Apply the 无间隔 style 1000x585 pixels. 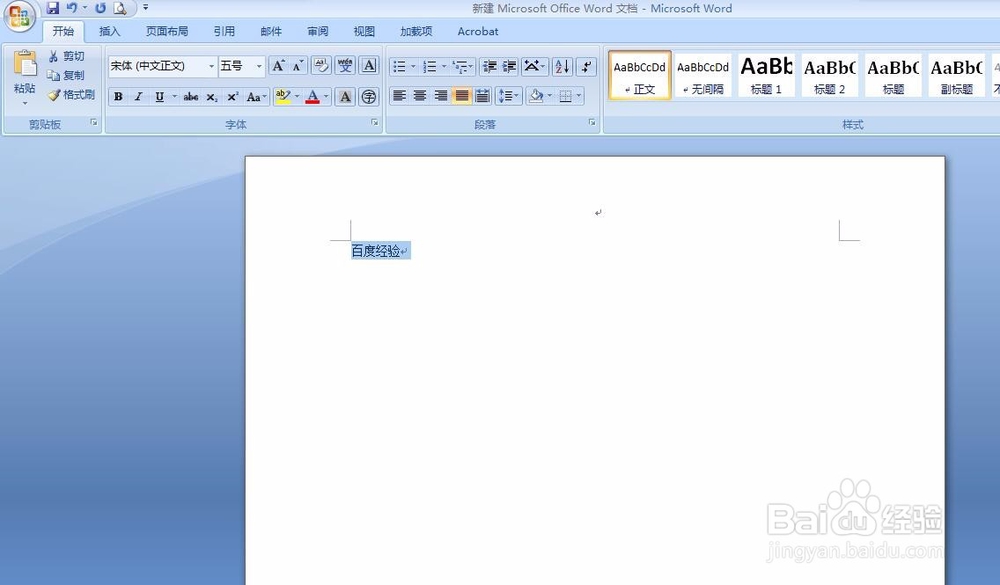point(703,75)
